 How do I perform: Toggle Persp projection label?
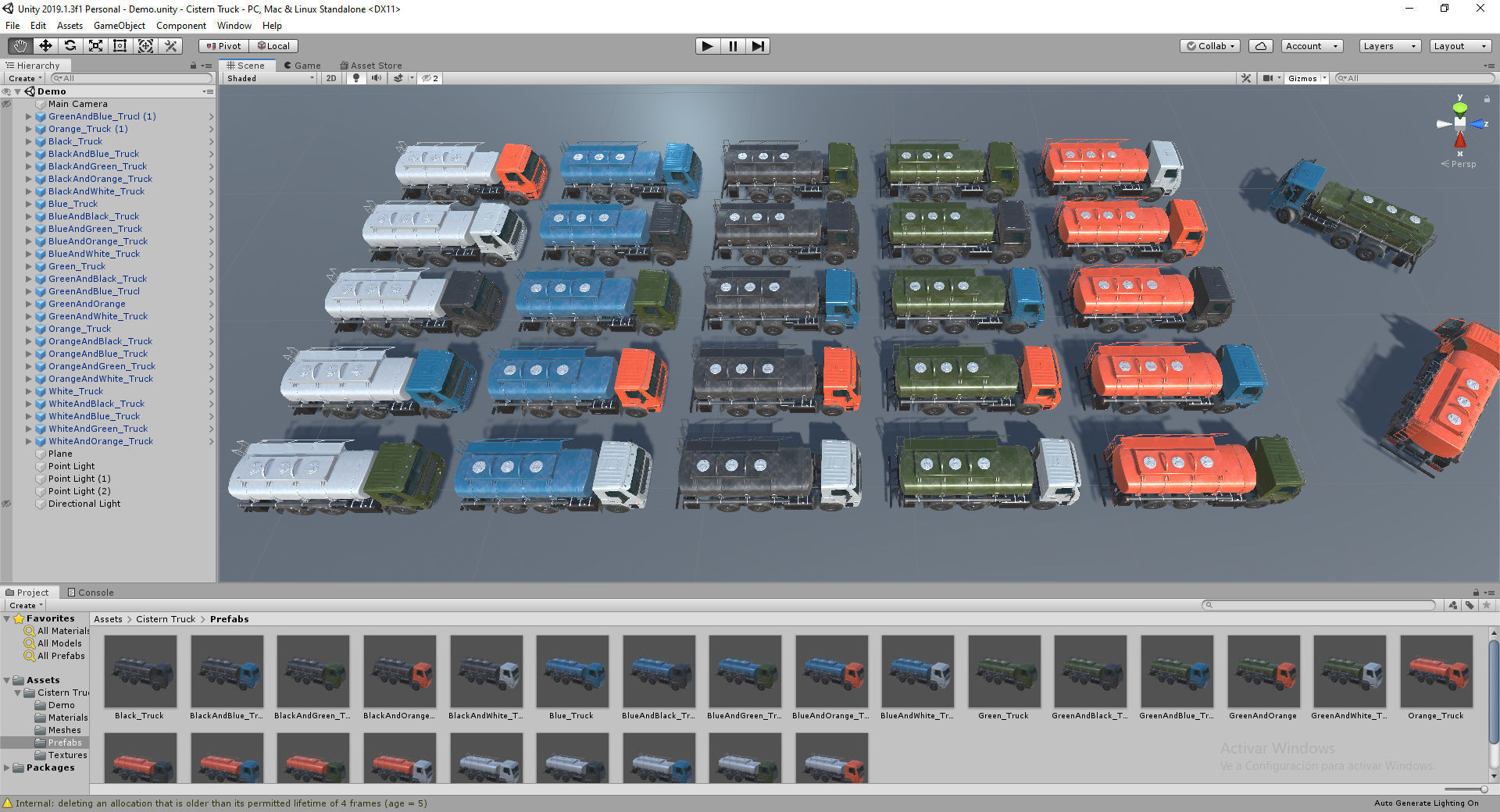[1459, 164]
